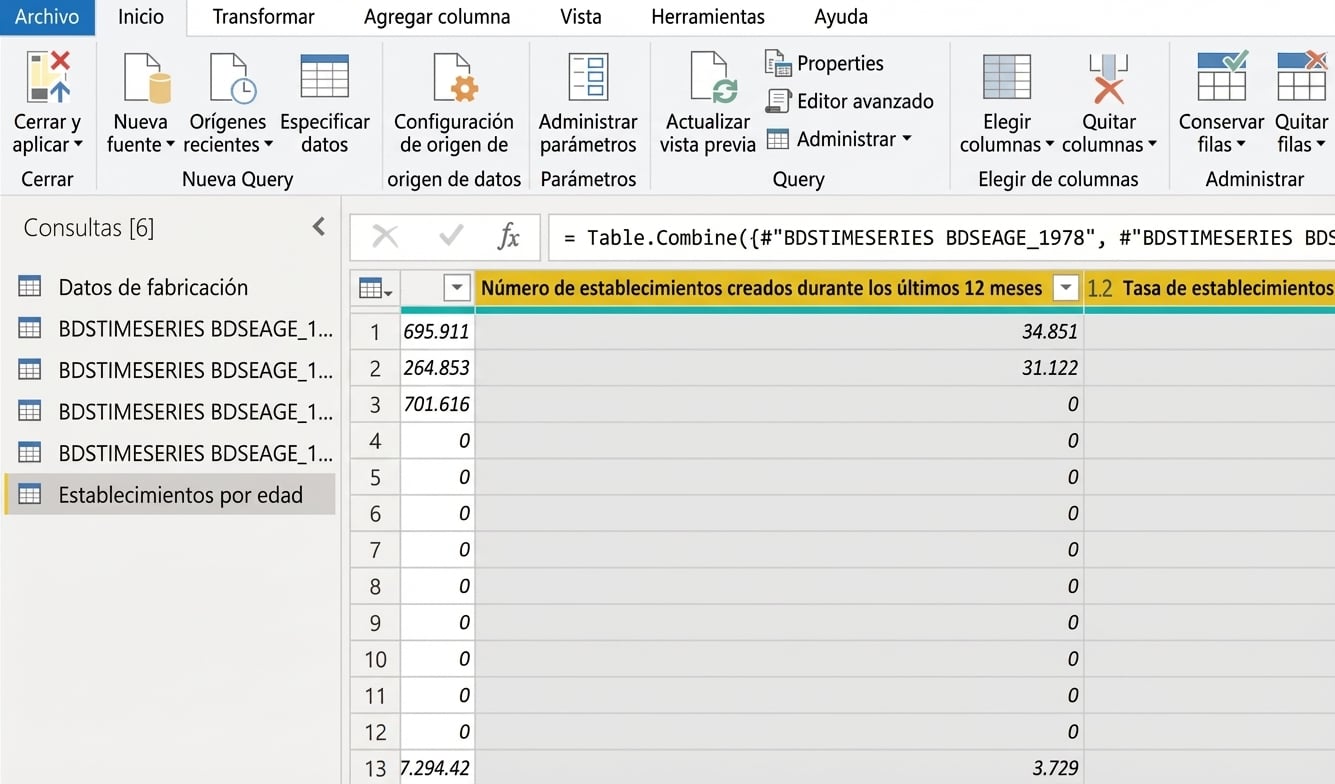Image resolution: width=1335 pixels, height=784 pixels.
Task: Click cell value 34.851
Action: (1050, 332)
